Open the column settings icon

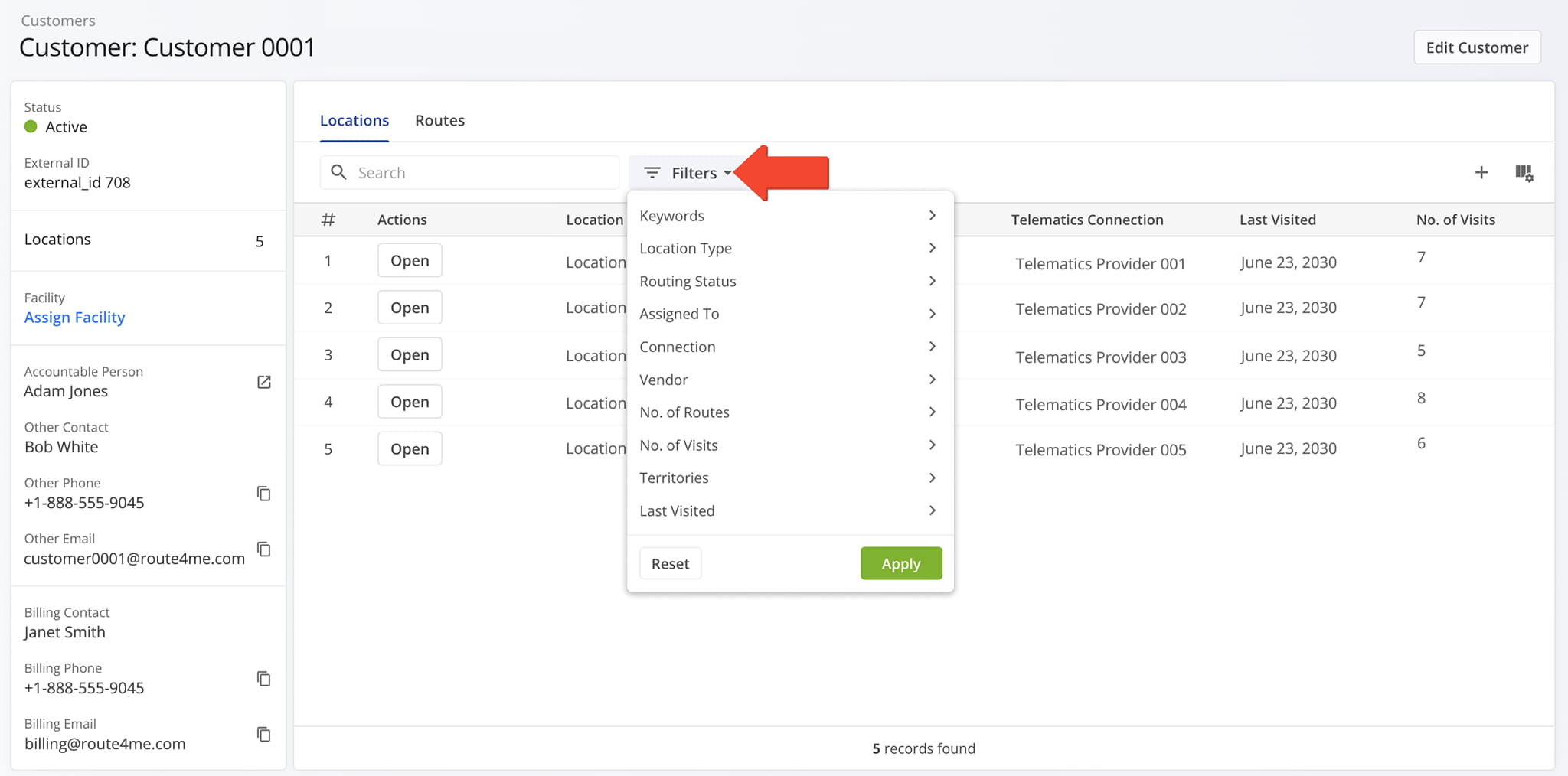click(1524, 173)
